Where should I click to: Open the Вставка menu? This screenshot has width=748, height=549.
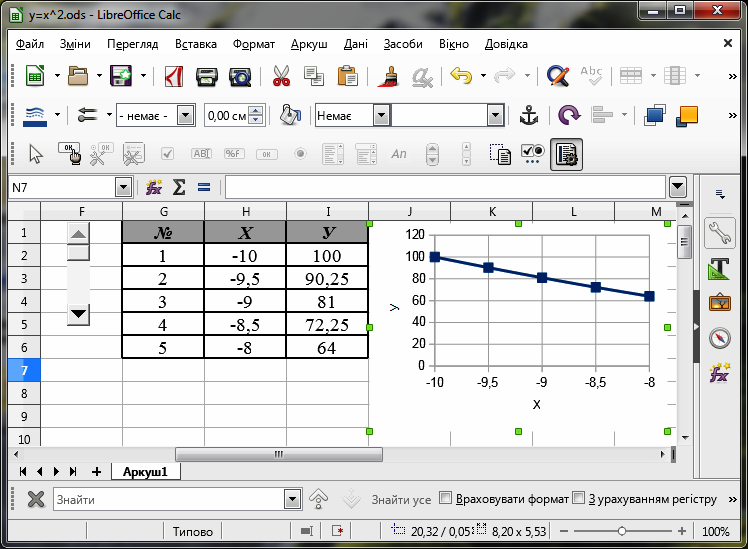195,45
